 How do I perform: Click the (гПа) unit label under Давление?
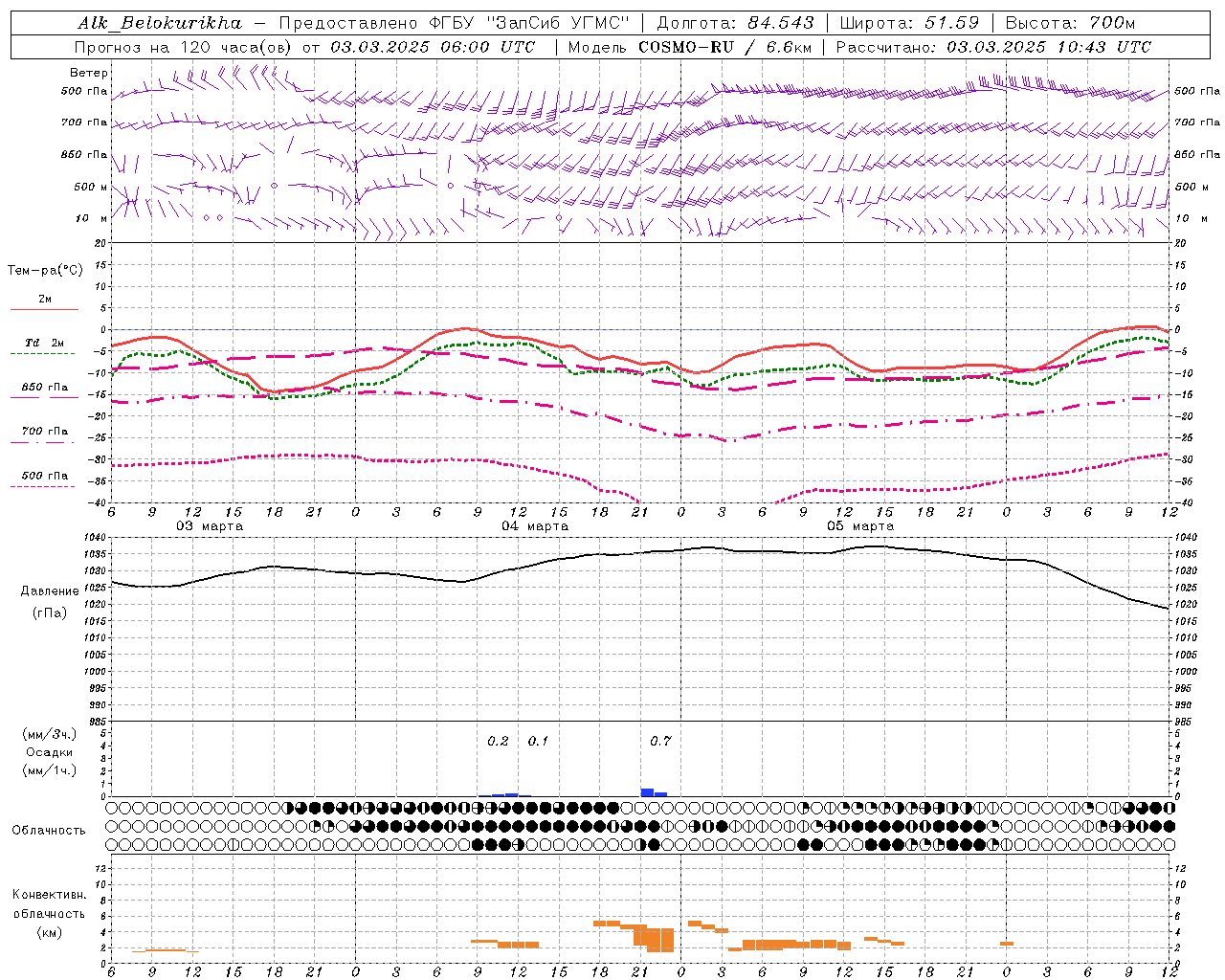pos(50,613)
